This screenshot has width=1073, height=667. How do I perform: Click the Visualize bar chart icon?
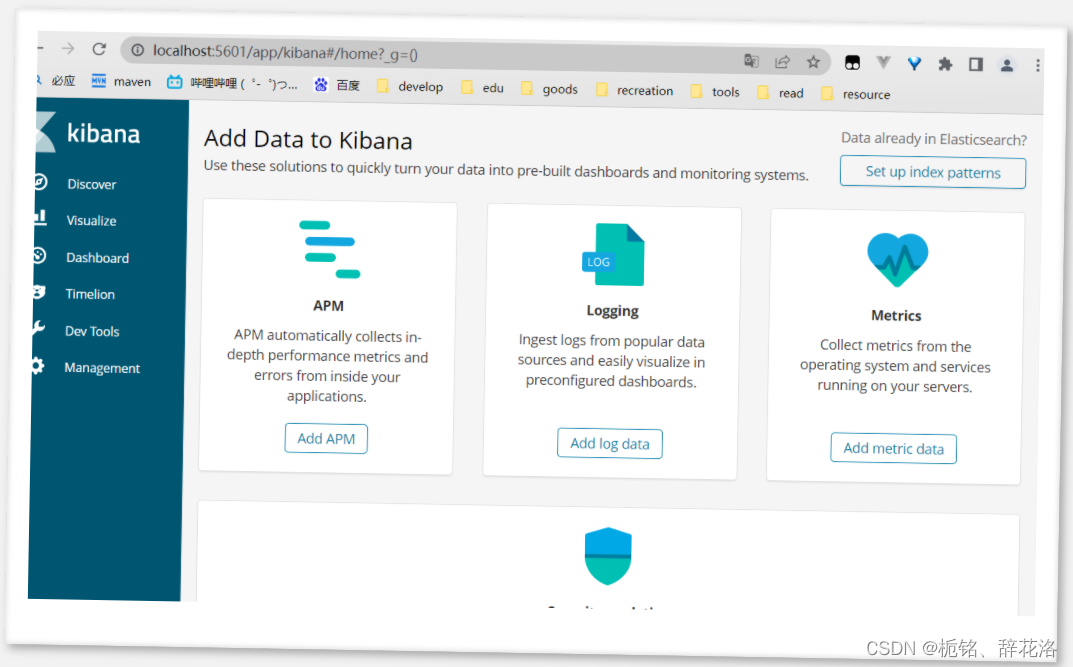coord(40,218)
